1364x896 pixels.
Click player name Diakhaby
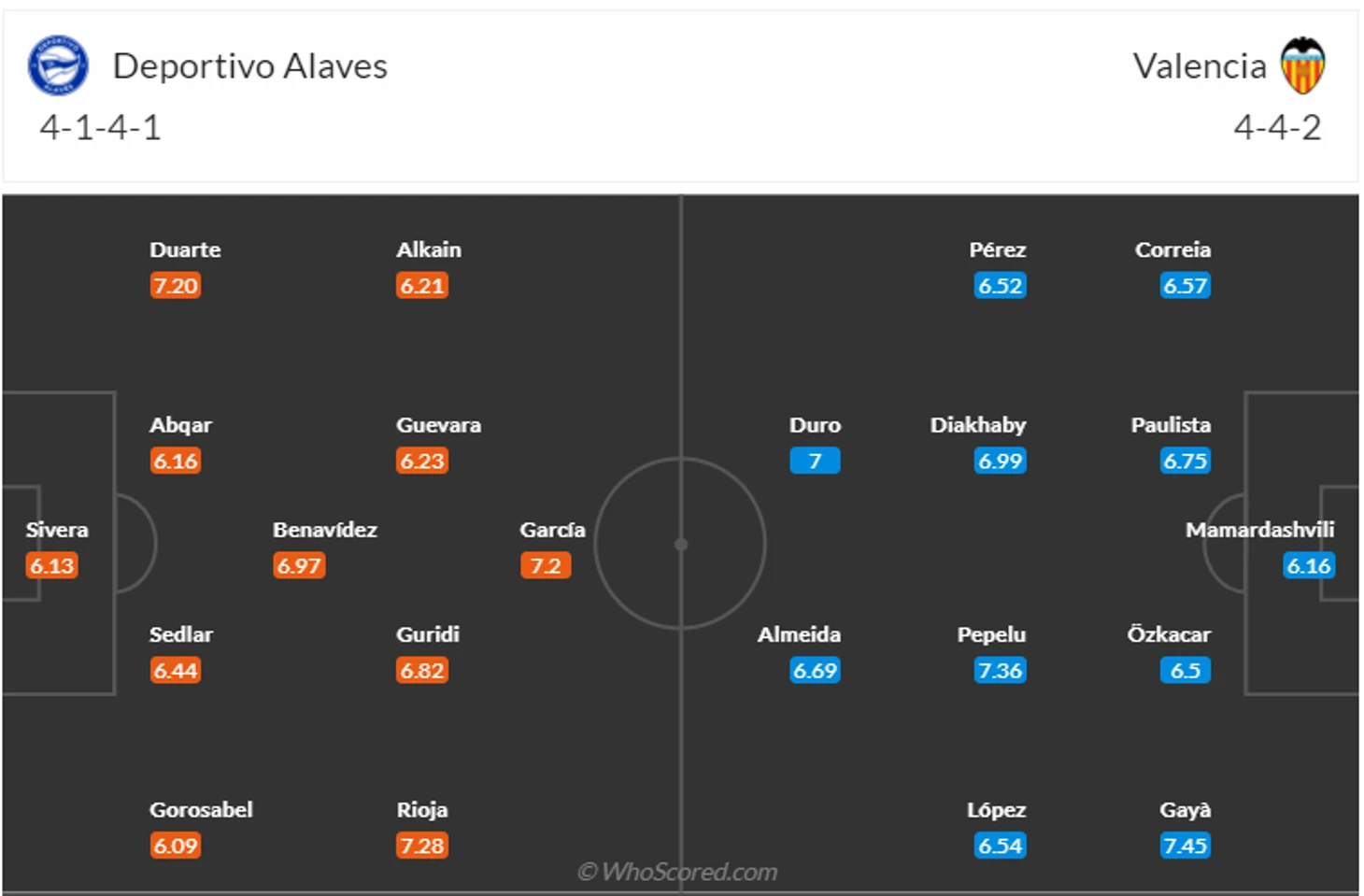pyautogui.click(x=978, y=425)
